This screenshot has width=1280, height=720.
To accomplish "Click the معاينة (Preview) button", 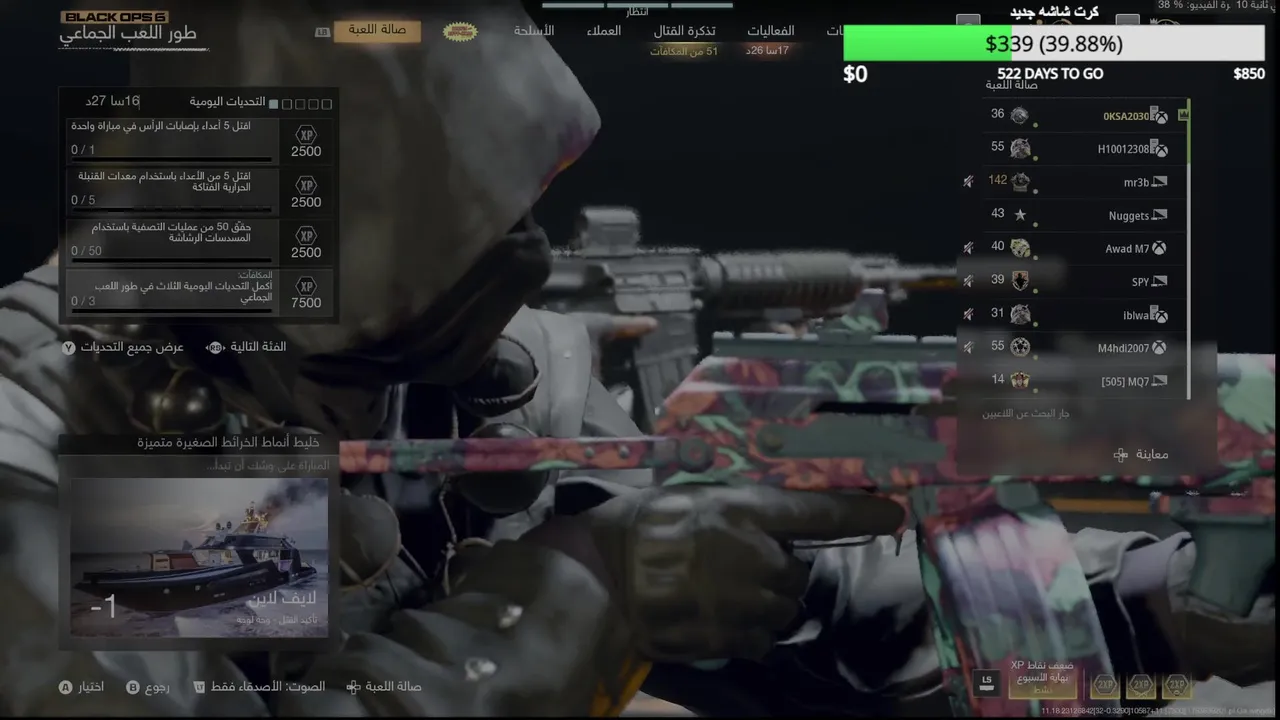I will (x=1140, y=454).
